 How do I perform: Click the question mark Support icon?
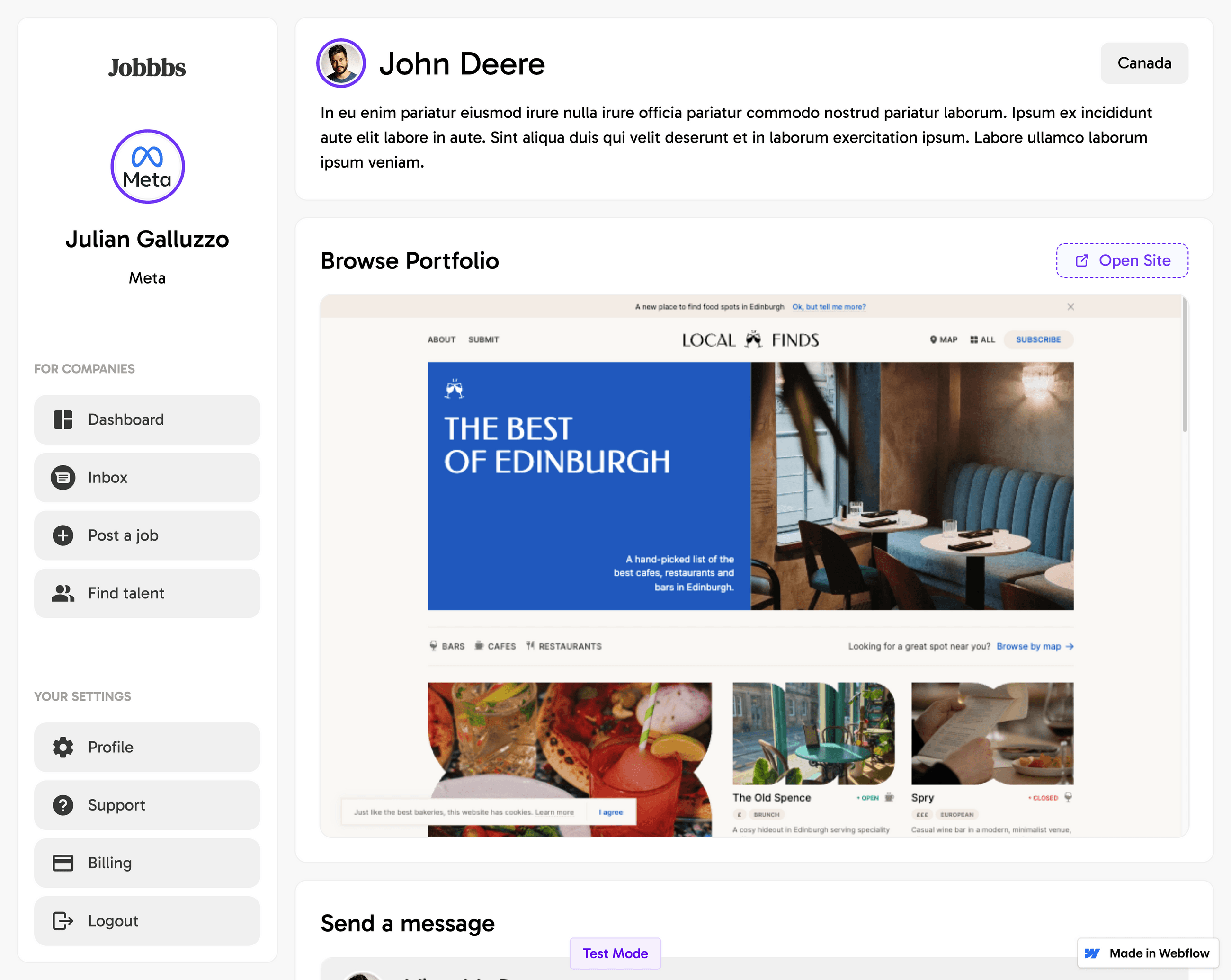63,805
